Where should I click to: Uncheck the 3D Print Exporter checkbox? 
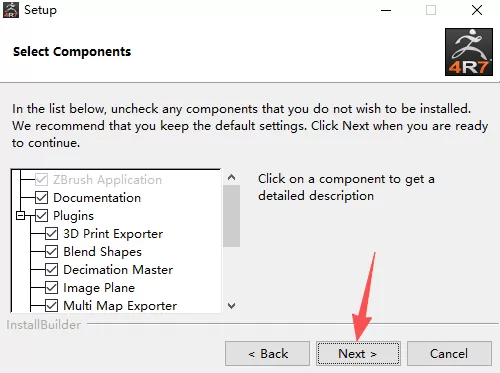click(51, 234)
